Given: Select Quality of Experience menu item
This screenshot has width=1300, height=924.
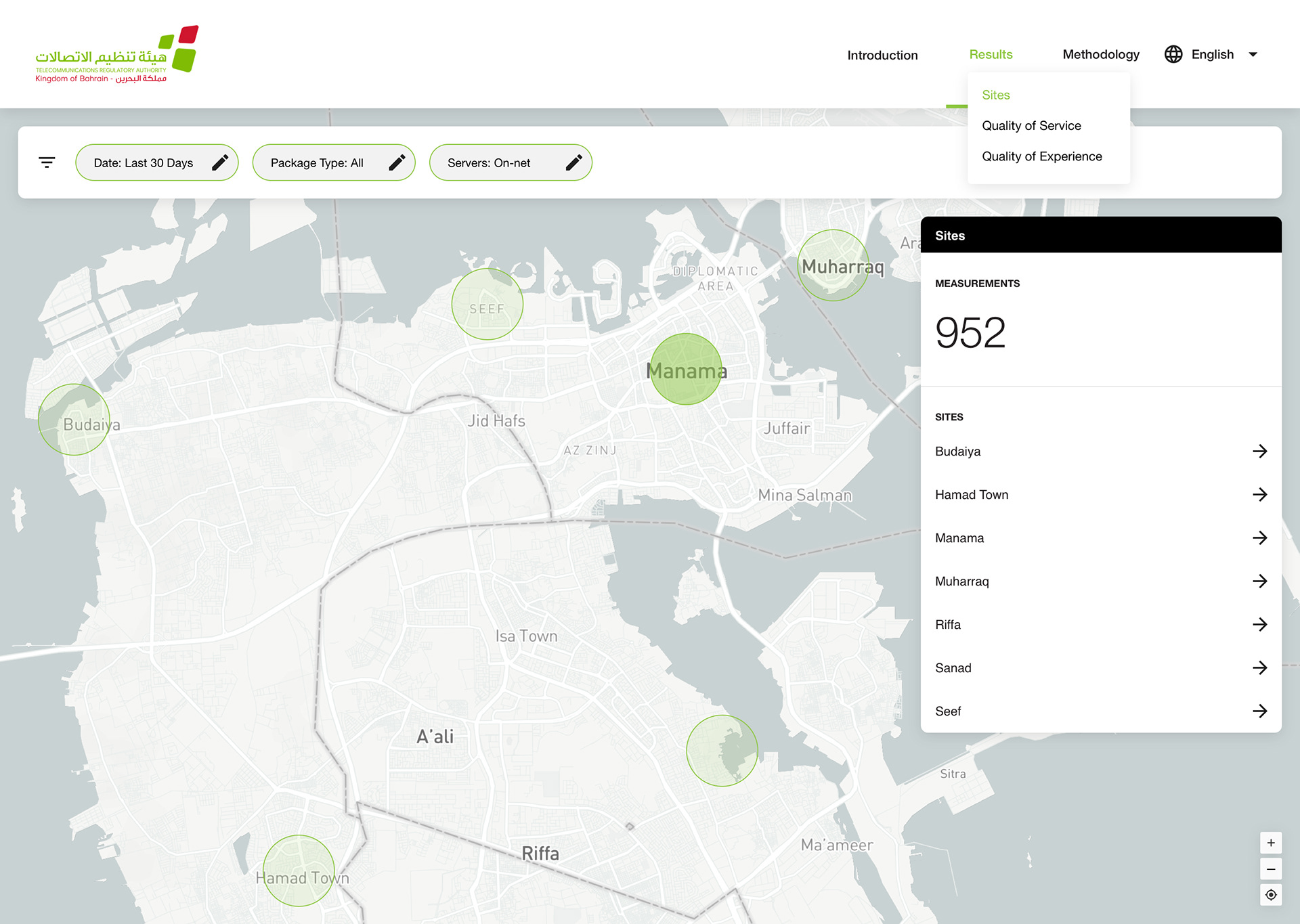Looking at the screenshot, I should click(1041, 156).
